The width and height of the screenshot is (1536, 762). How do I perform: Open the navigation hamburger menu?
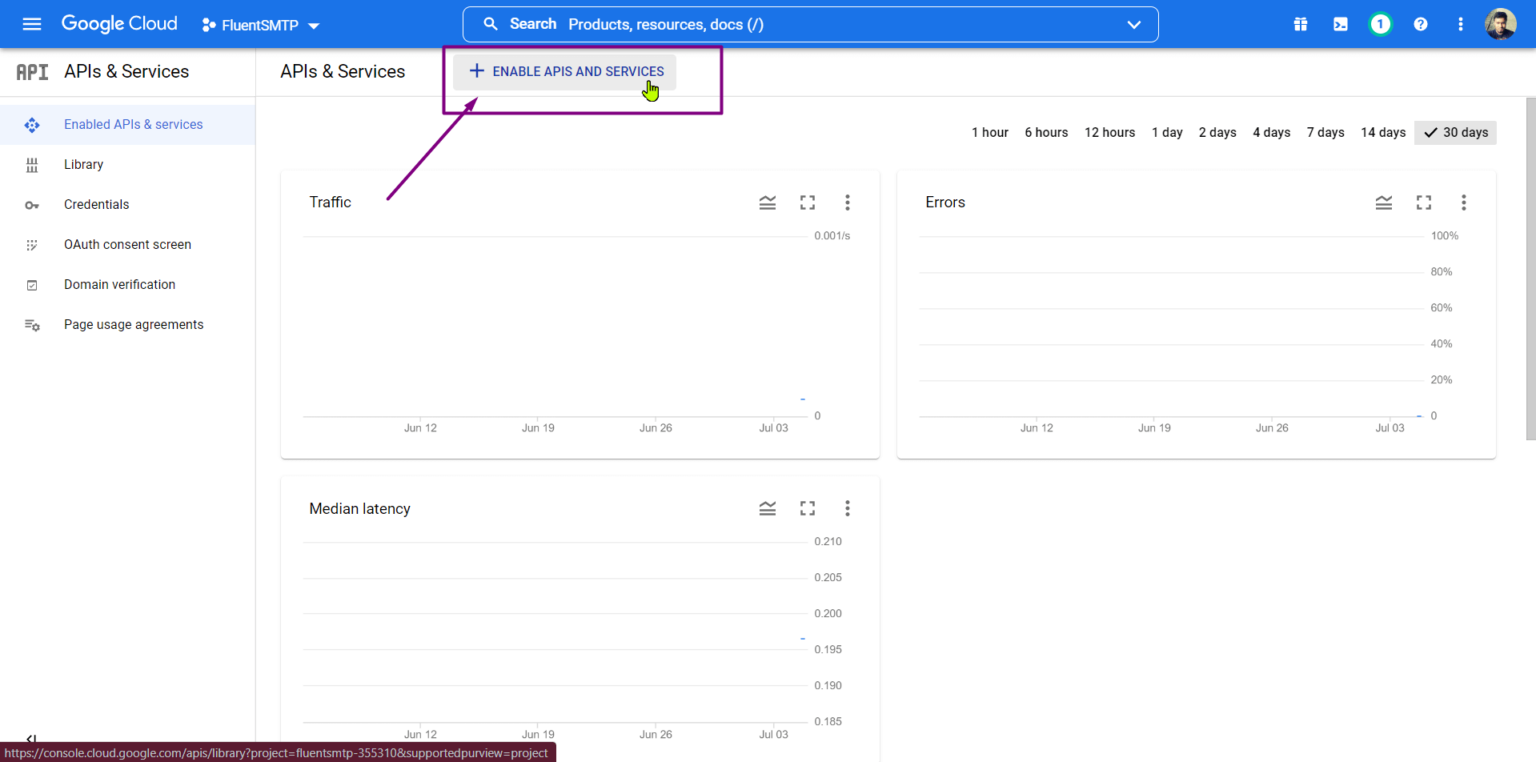pos(31,23)
